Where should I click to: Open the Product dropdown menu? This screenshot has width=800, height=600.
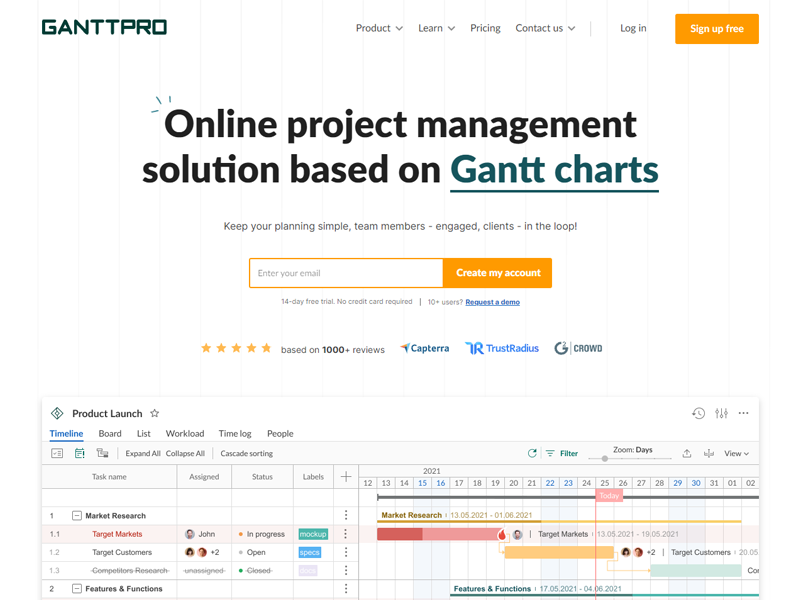(x=379, y=28)
